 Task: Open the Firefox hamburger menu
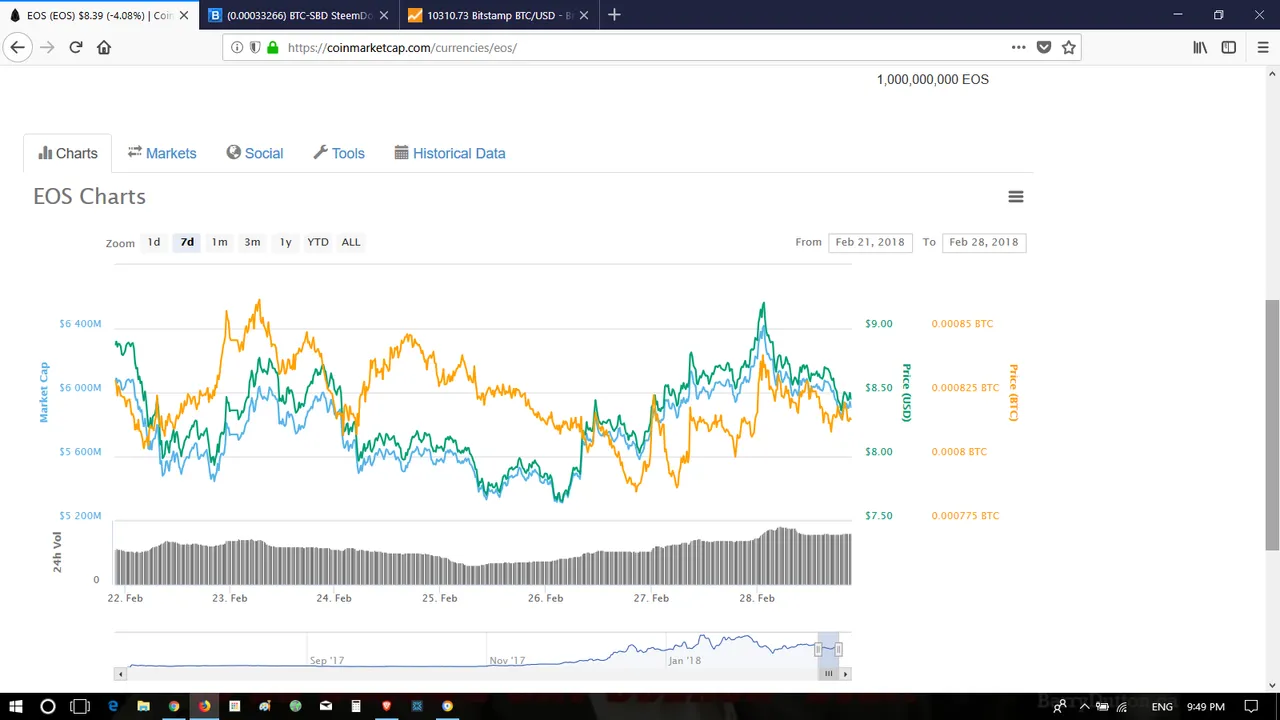[1263, 47]
